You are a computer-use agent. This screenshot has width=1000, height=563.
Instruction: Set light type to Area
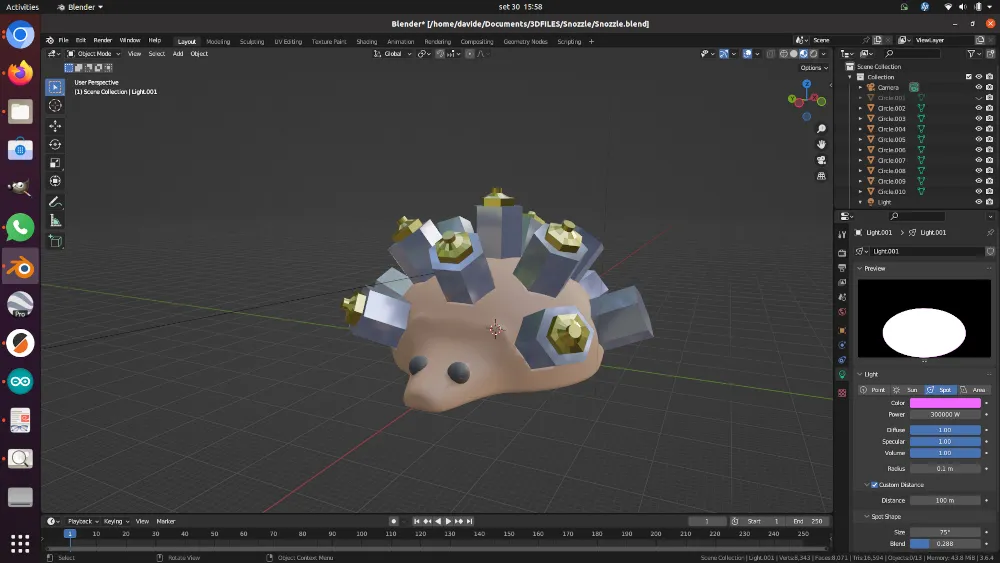(973, 389)
